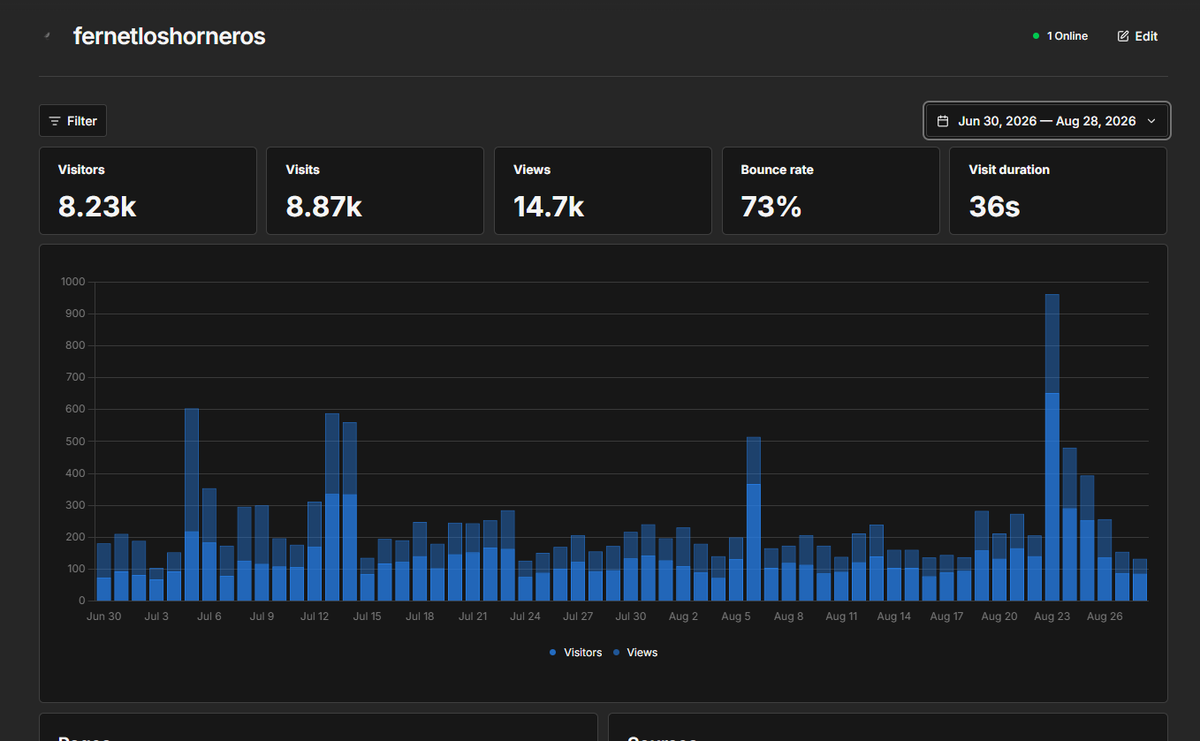Click the Aug 6 bar peaking above 500
The height and width of the screenshot is (741, 1200).
pyautogui.click(x=754, y=518)
